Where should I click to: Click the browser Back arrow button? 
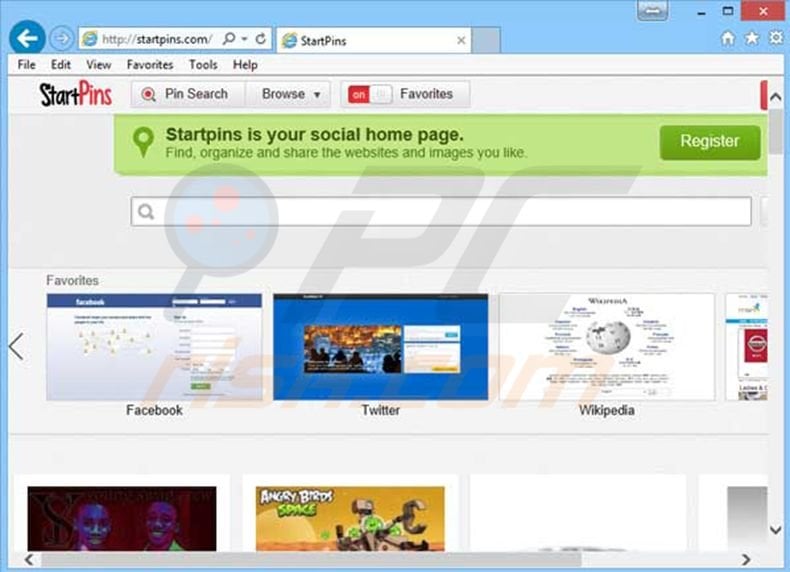pyautogui.click(x=27, y=38)
